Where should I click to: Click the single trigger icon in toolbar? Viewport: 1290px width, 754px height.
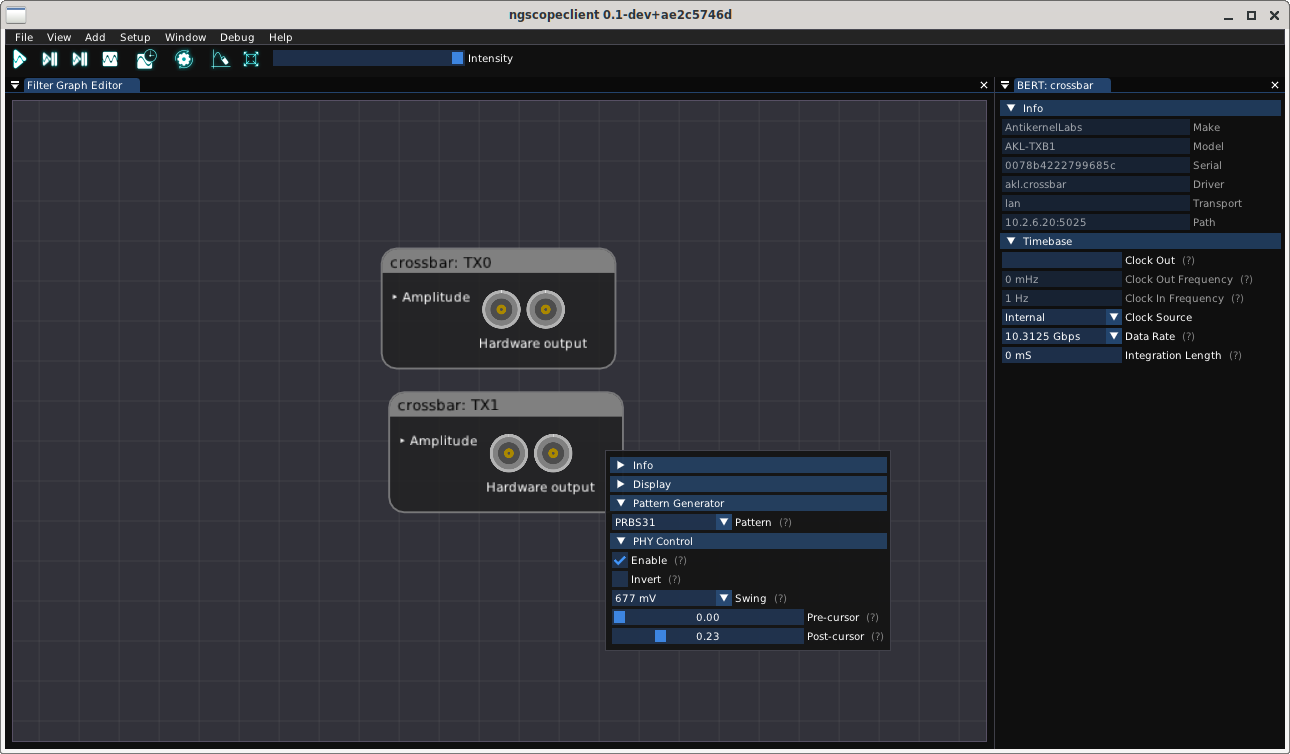(x=49, y=59)
